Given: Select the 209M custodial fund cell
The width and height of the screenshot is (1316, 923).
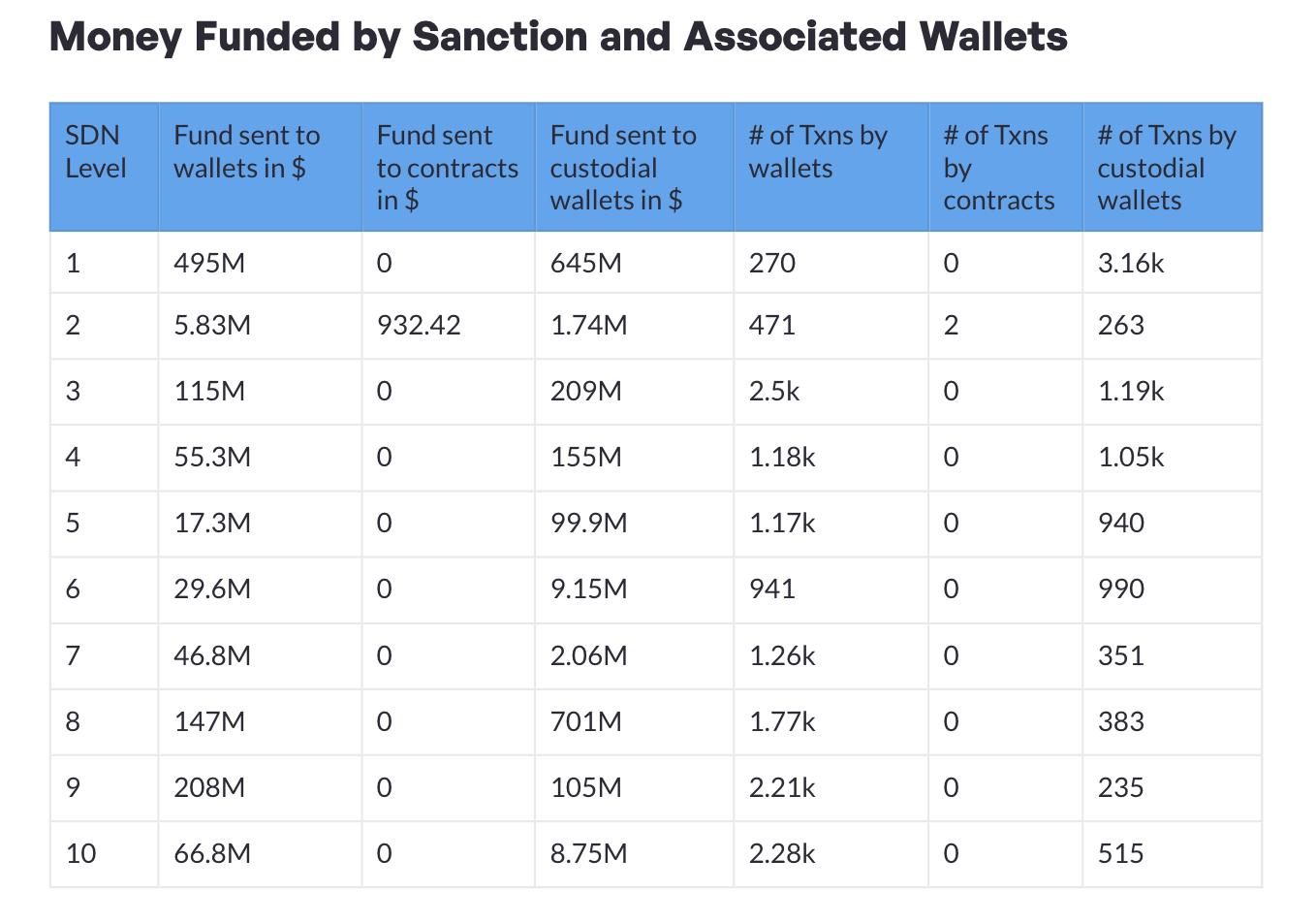Looking at the screenshot, I should 586,392.
